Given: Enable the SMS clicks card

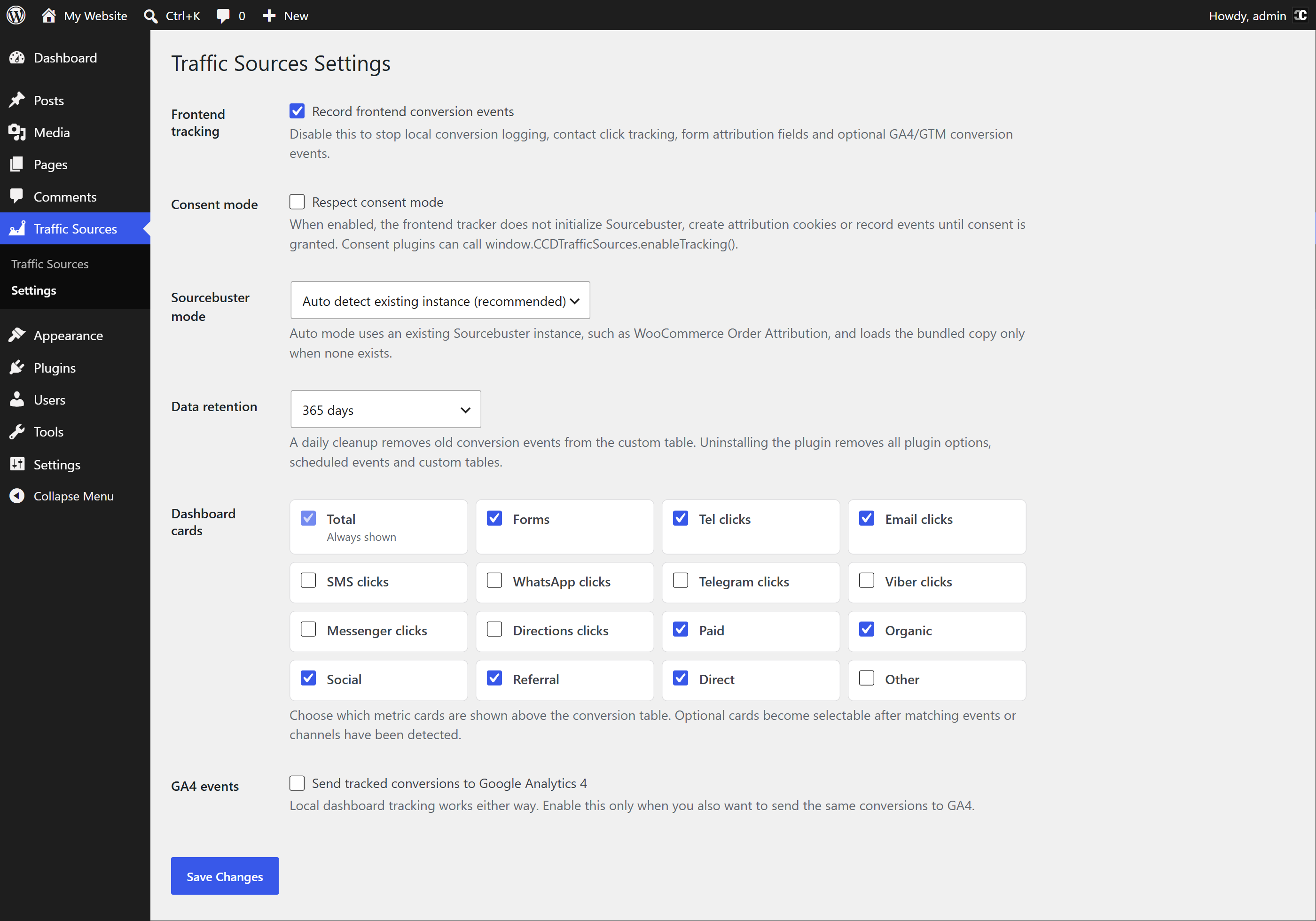Looking at the screenshot, I should click(308, 581).
